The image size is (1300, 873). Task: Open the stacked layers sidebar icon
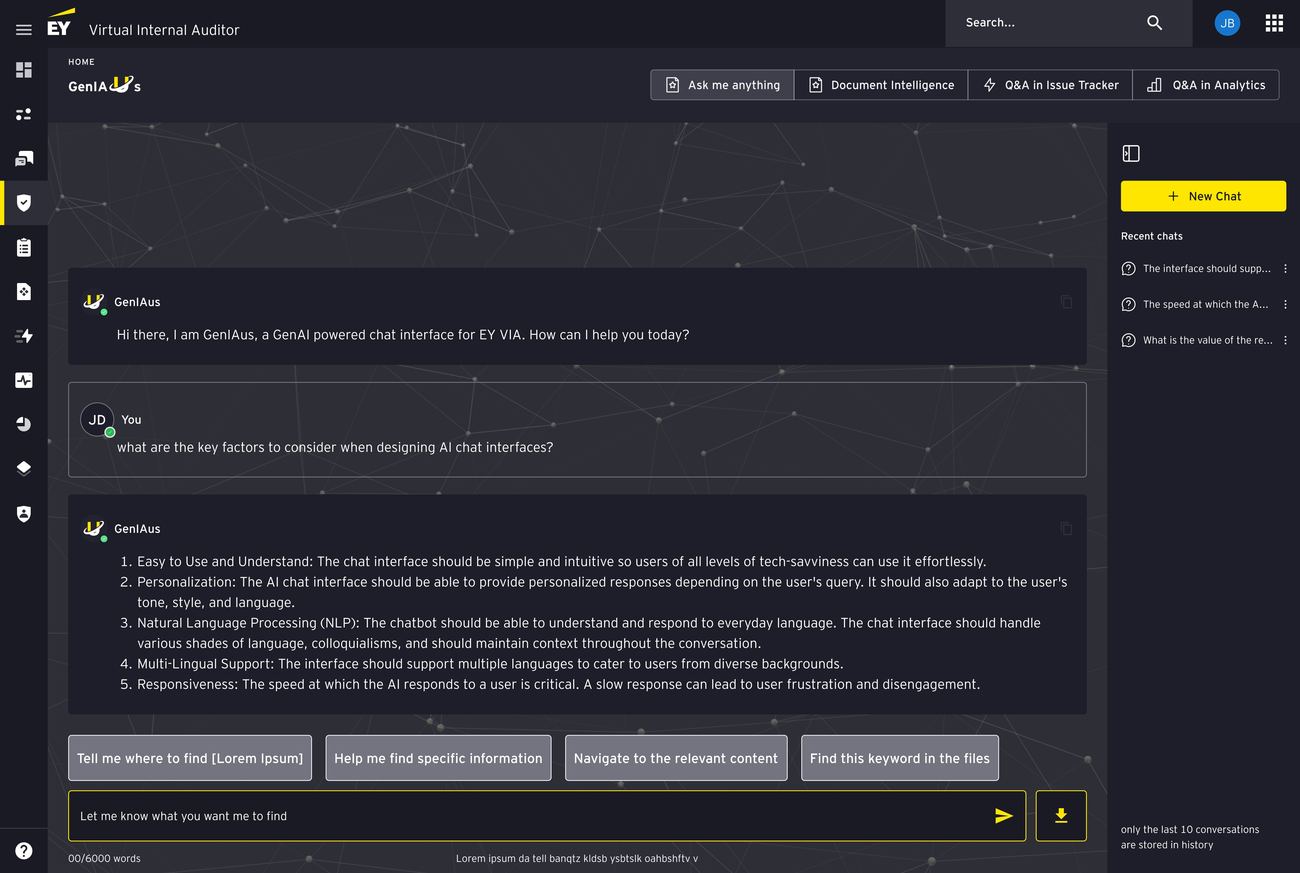[24, 468]
